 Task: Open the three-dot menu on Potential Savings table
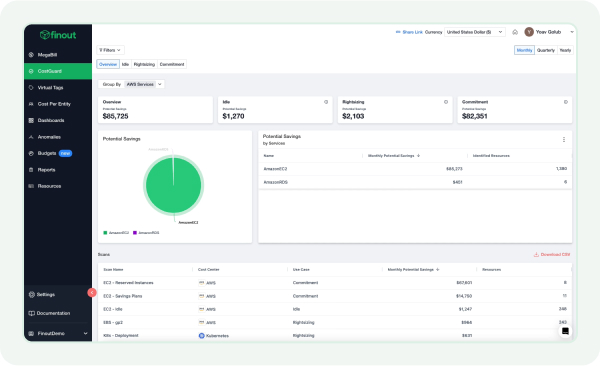[564, 140]
